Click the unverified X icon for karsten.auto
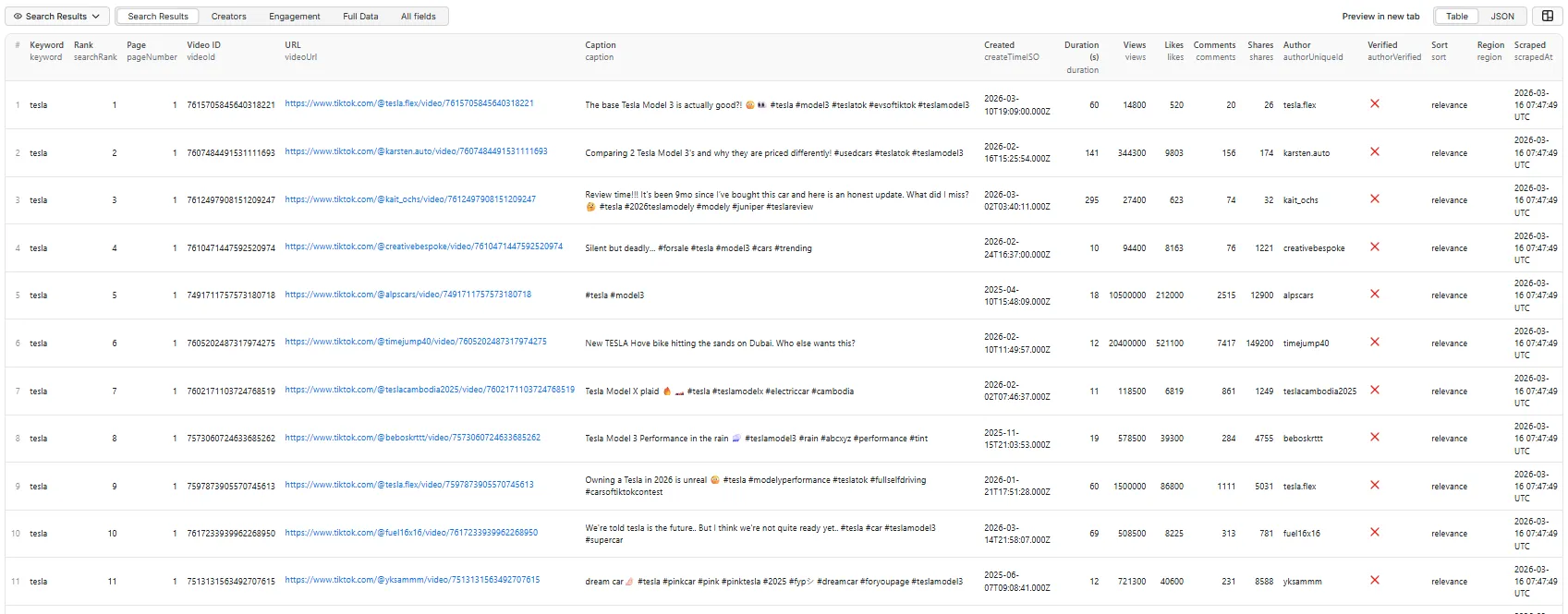The width and height of the screenshot is (1568, 614). tap(1375, 151)
